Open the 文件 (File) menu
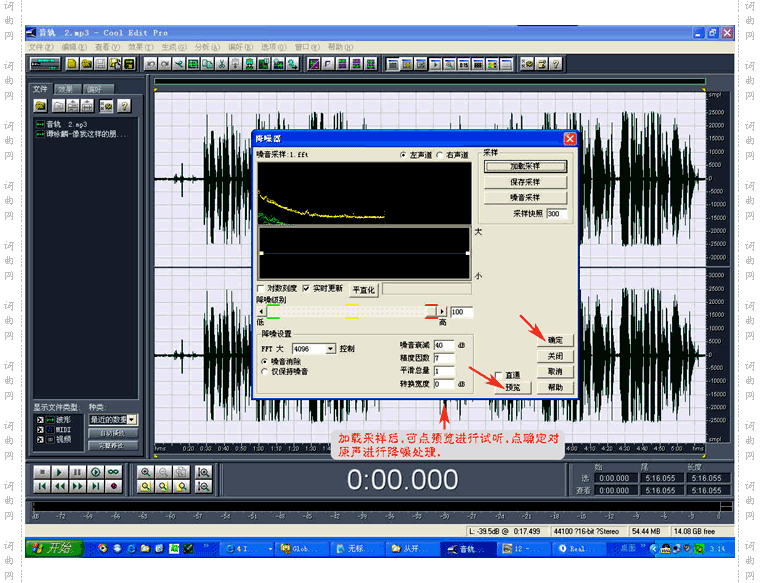The image size is (760, 583). (x=41, y=47)
